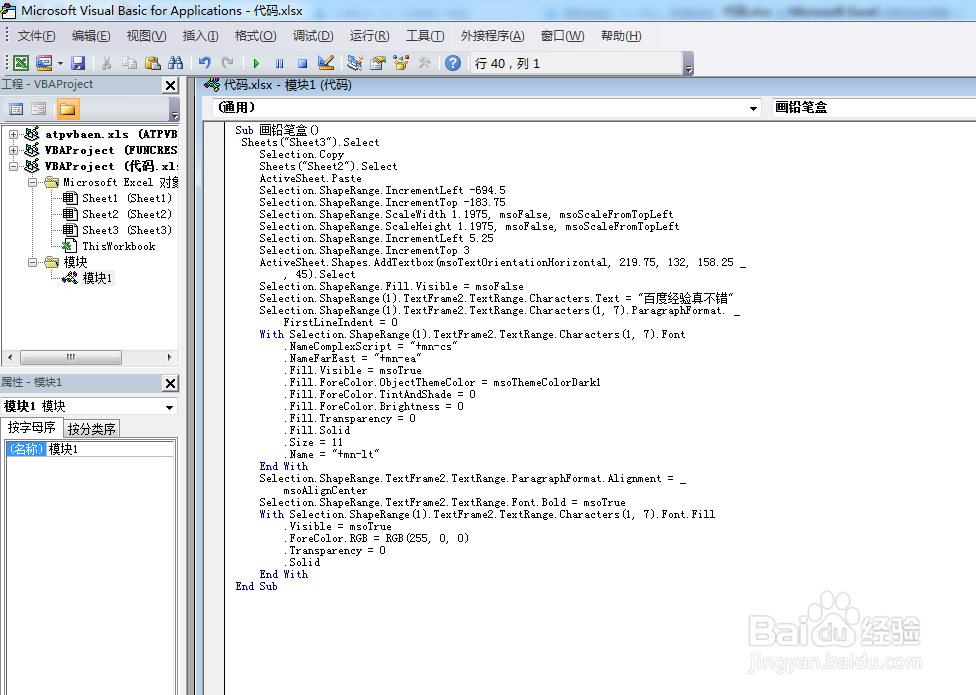This screenshot has height=695, width=976.
Task: Click the Redo arrow icon
Action: click(x=228, y=63)
